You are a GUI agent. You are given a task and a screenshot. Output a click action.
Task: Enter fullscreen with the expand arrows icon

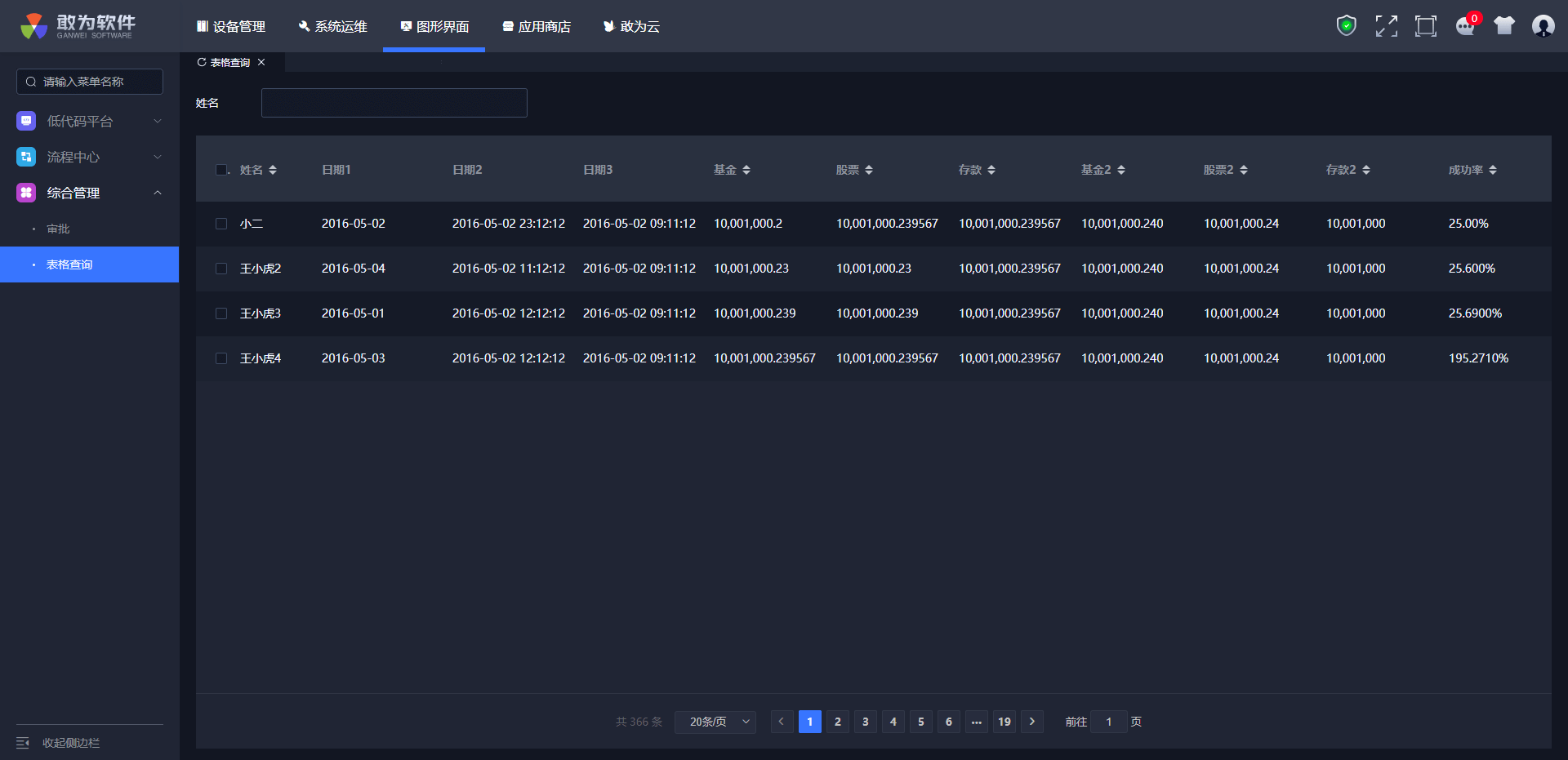(1386, 26)
